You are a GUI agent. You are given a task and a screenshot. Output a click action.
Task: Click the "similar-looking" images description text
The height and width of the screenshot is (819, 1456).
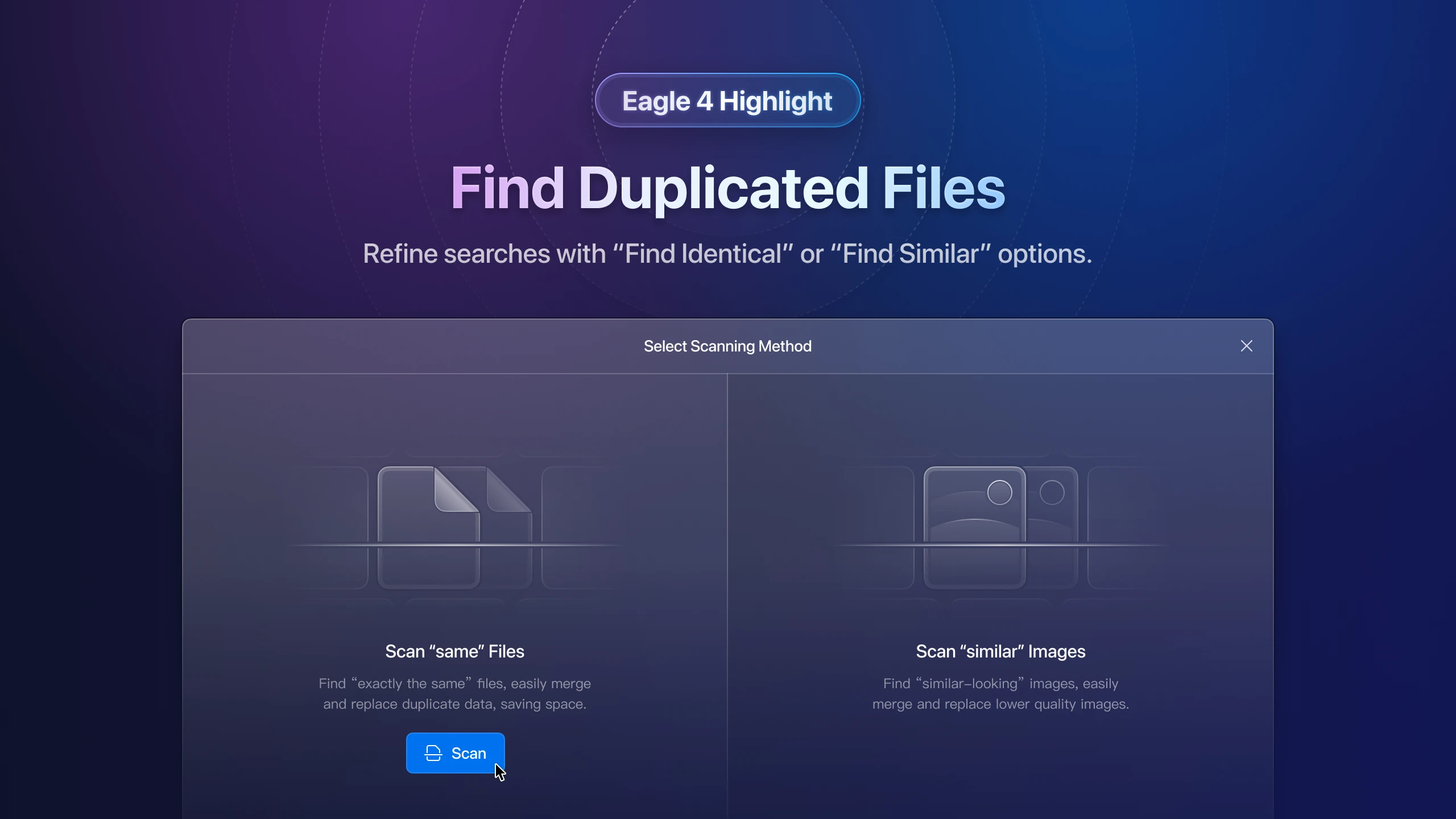tap(1000, 693)
